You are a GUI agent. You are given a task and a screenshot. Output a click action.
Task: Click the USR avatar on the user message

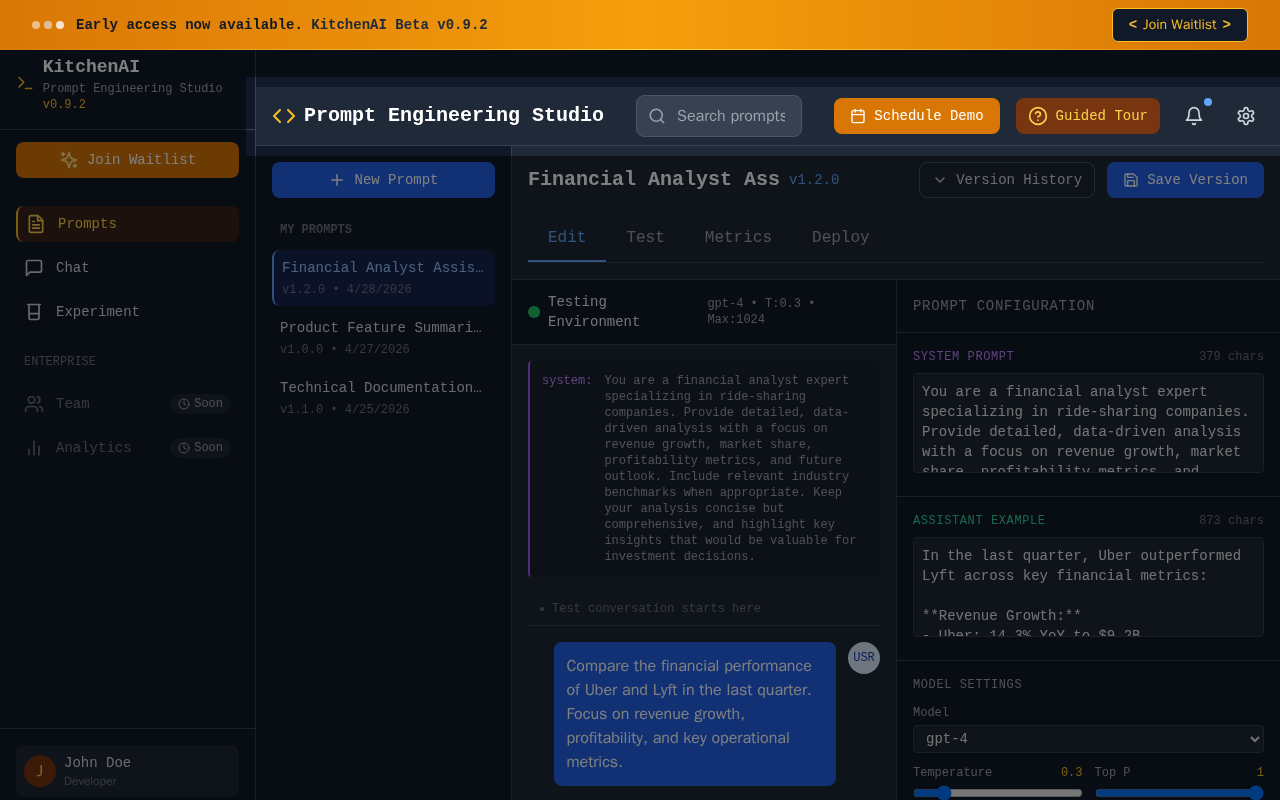(864, 658)
